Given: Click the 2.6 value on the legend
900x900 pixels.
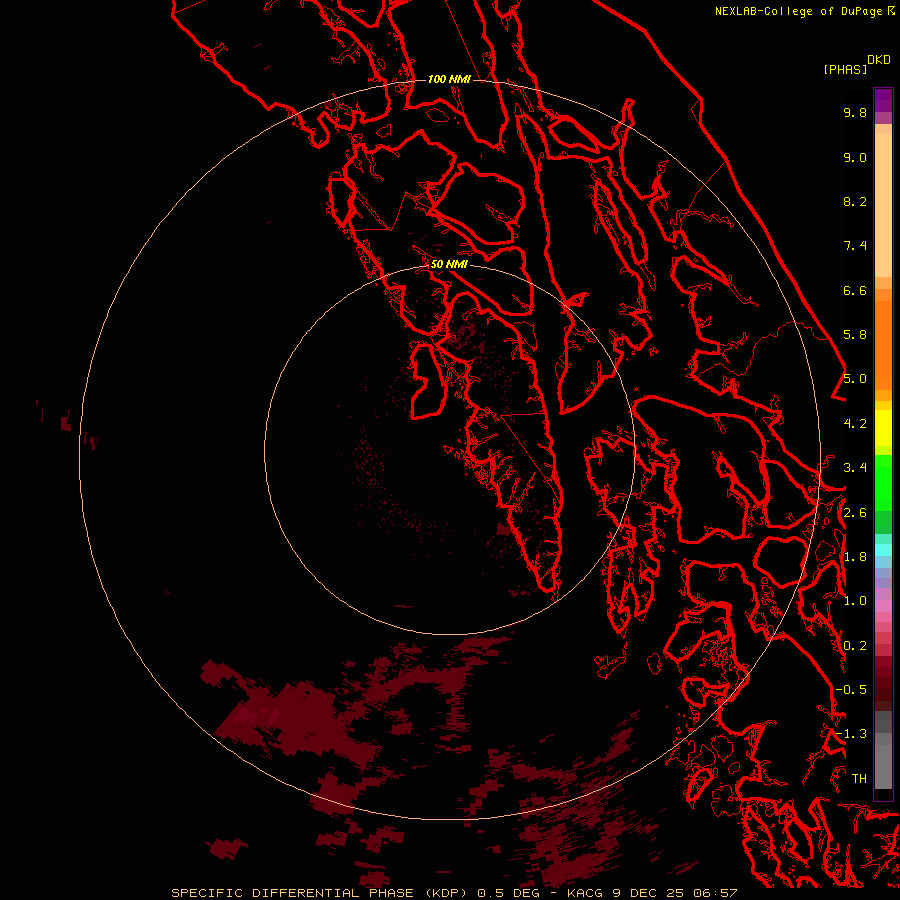Looking at the screenshot, I should (x=855, y=513).
